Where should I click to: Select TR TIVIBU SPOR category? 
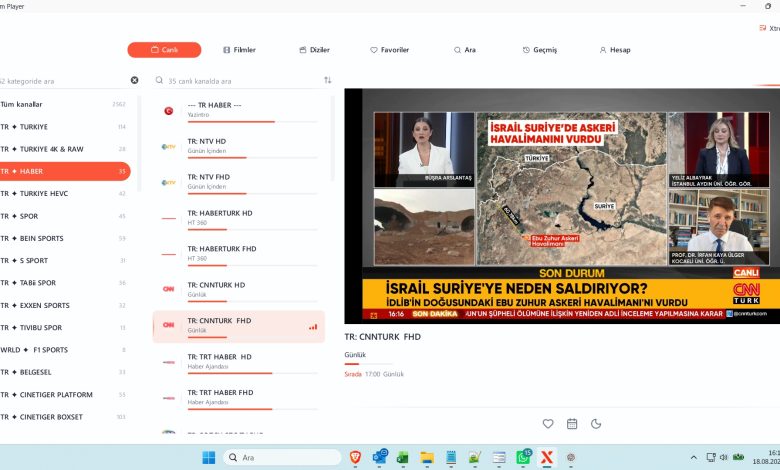click(x=65, y=328)
